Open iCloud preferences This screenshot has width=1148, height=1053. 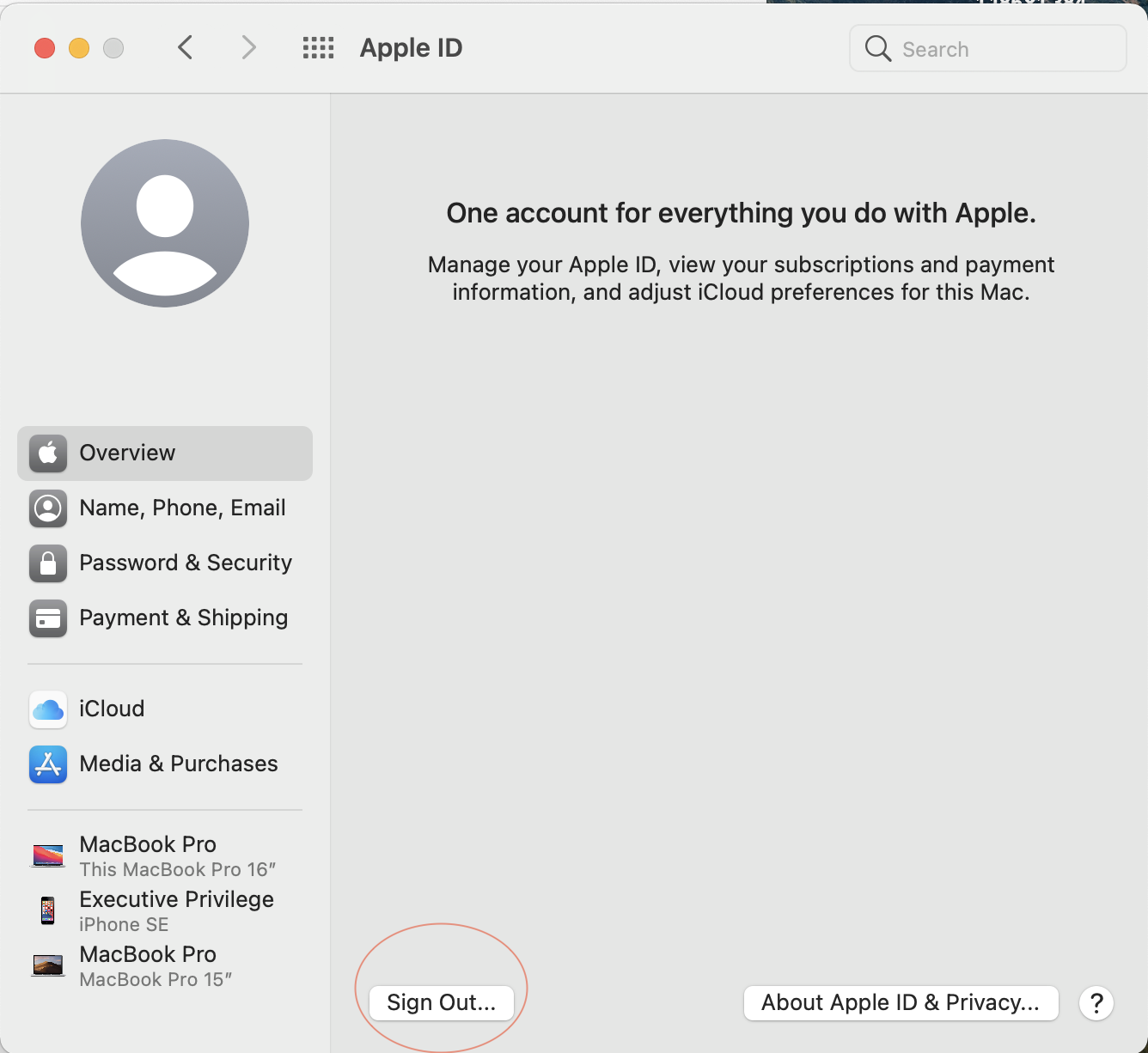[165, 709]
